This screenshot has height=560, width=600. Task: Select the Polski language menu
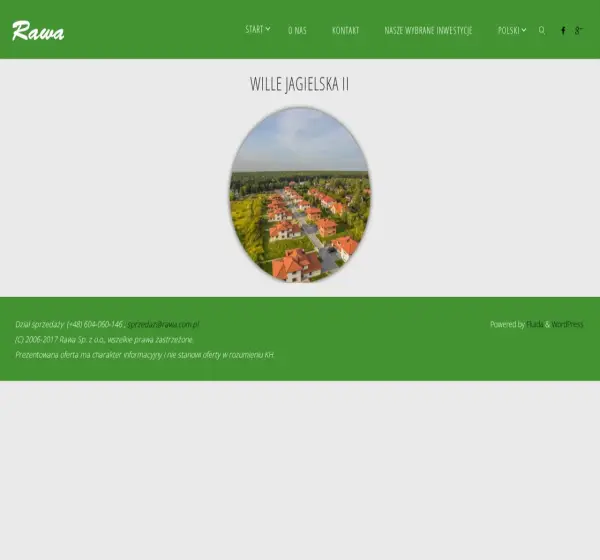click(x=509, y=30)
